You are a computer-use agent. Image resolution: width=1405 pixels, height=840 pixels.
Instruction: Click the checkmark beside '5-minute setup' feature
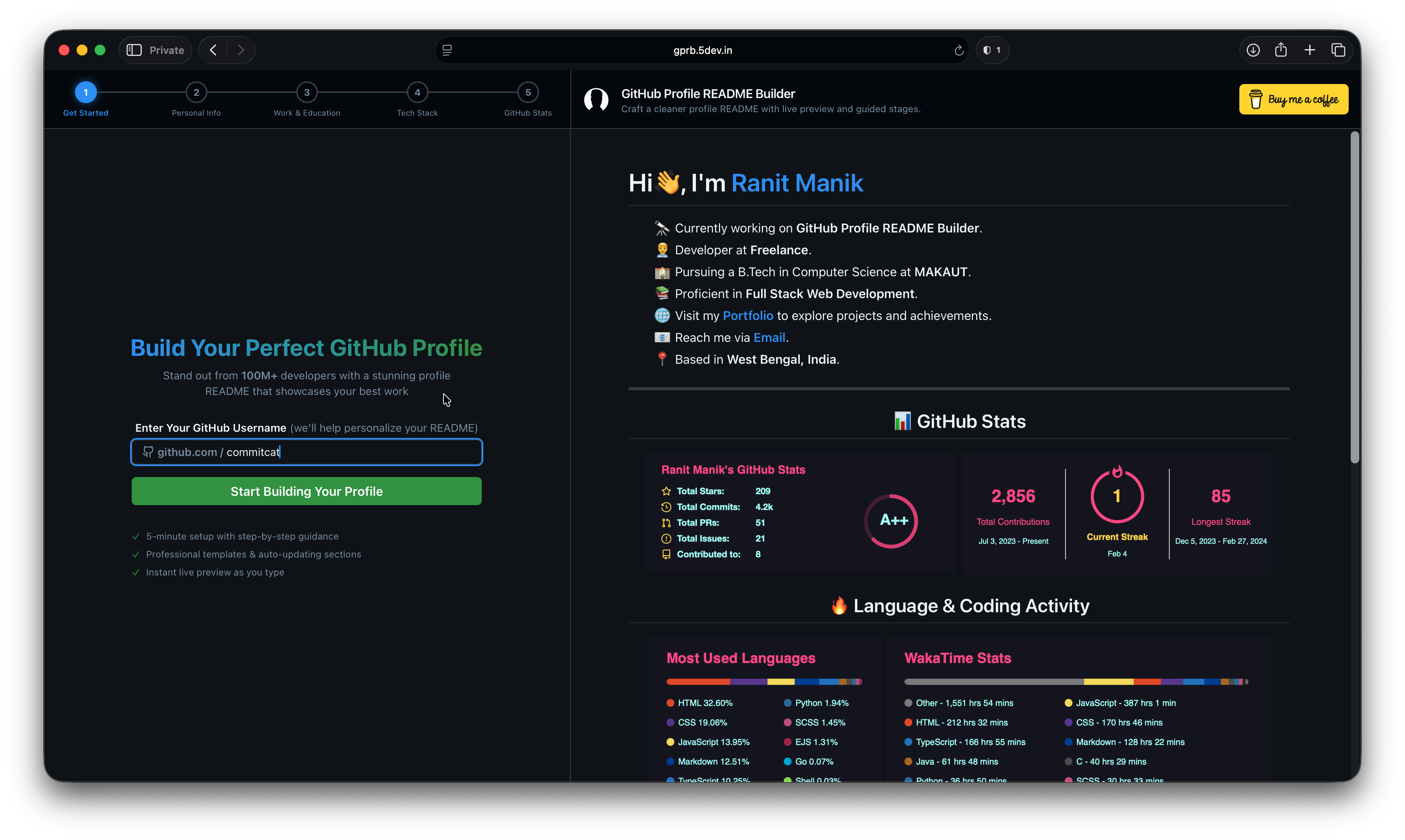click(x=136, y=536)
